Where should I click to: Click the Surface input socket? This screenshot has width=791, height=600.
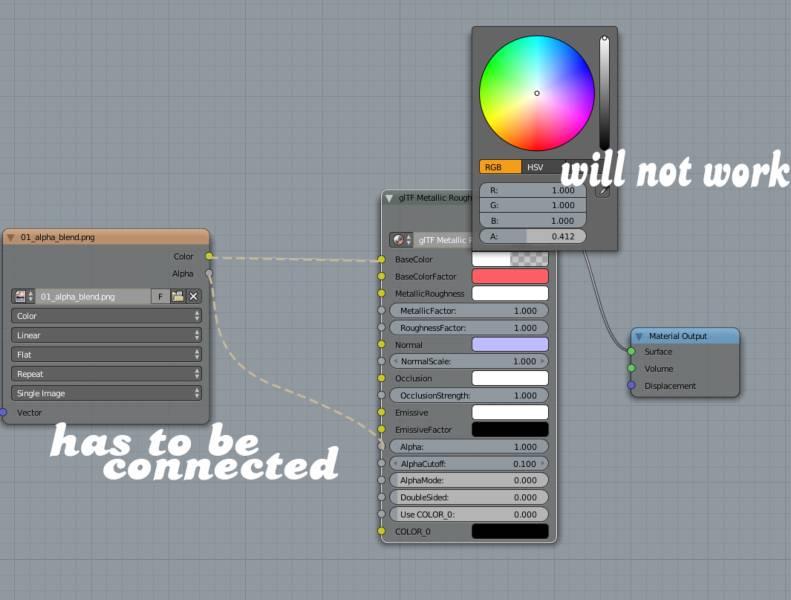click(x=631, y=352)
